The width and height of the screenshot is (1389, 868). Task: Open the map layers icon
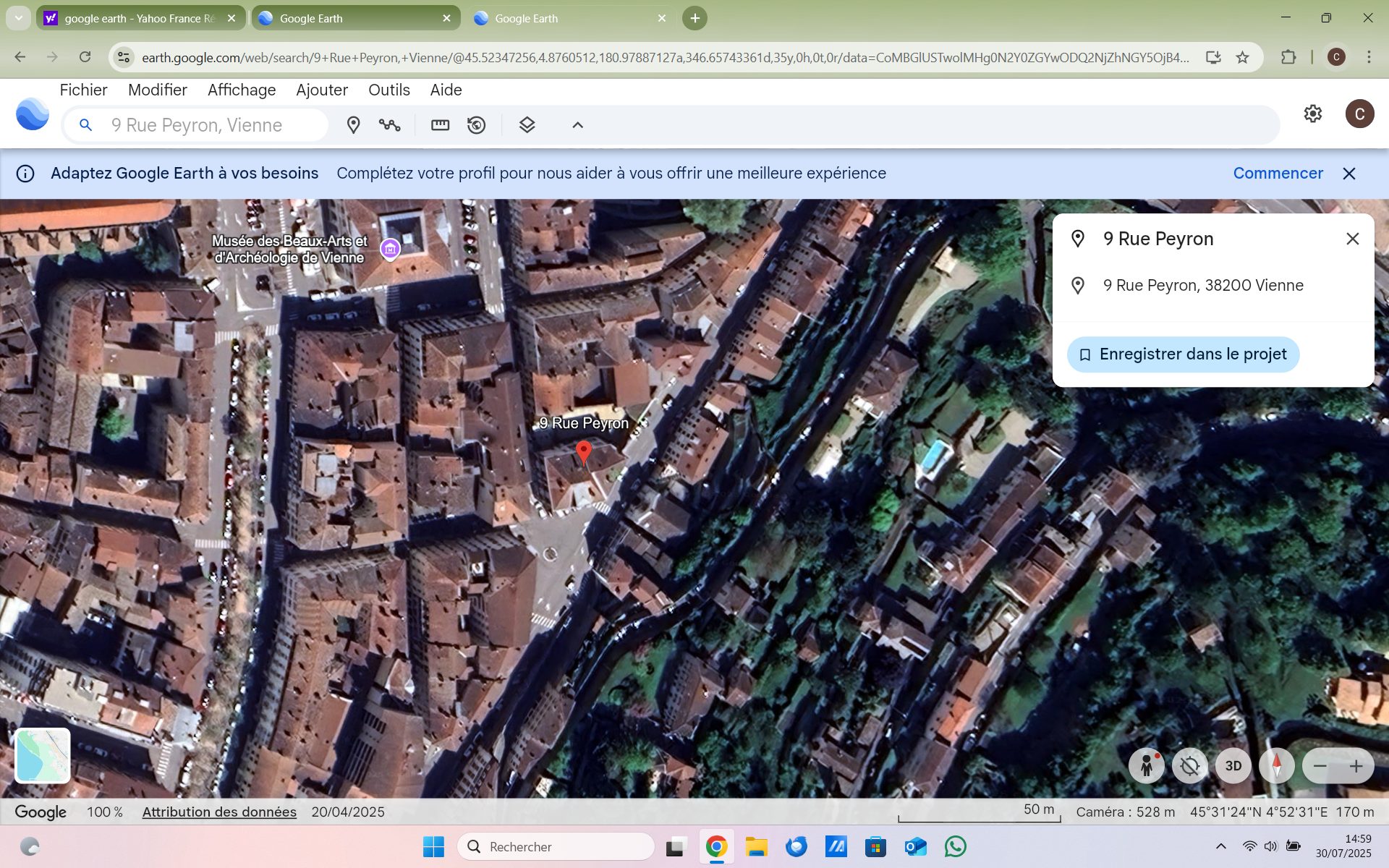[x=527, y=125]
